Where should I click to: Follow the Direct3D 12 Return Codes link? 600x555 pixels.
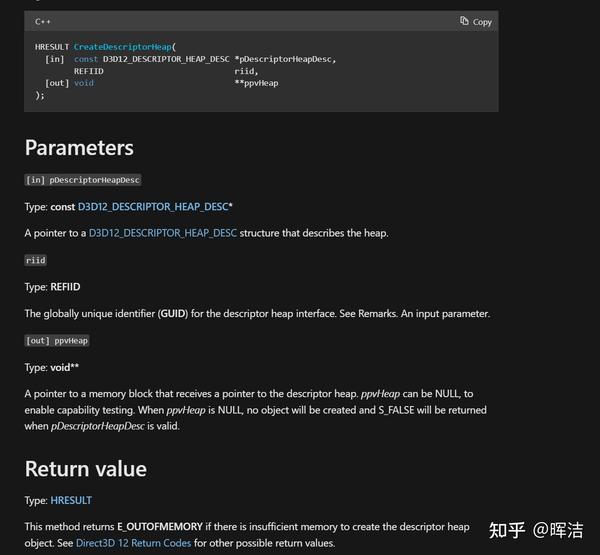pyautogui.click(x=142, y=543)
